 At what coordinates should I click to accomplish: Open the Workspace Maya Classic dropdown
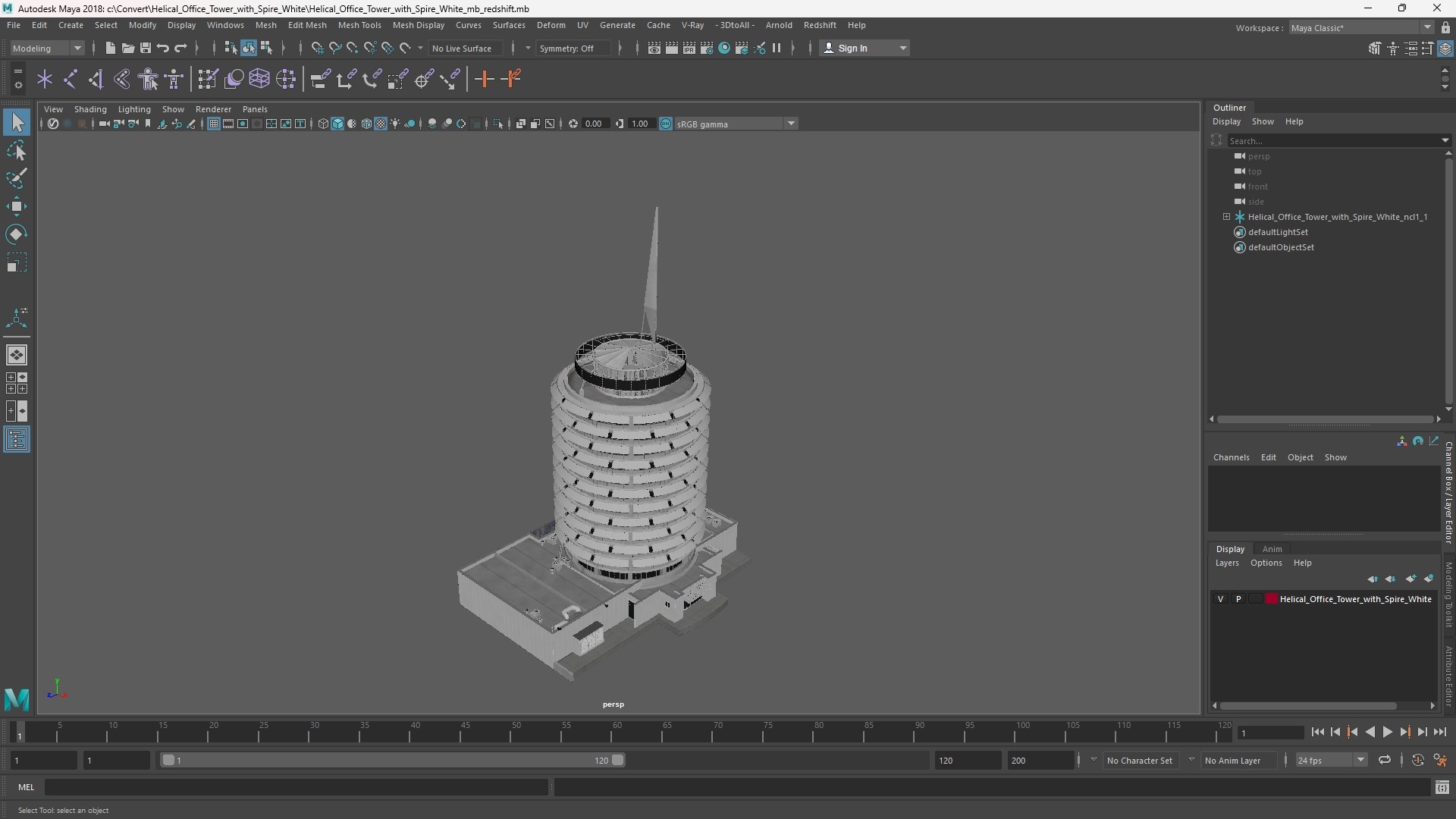1361,27
